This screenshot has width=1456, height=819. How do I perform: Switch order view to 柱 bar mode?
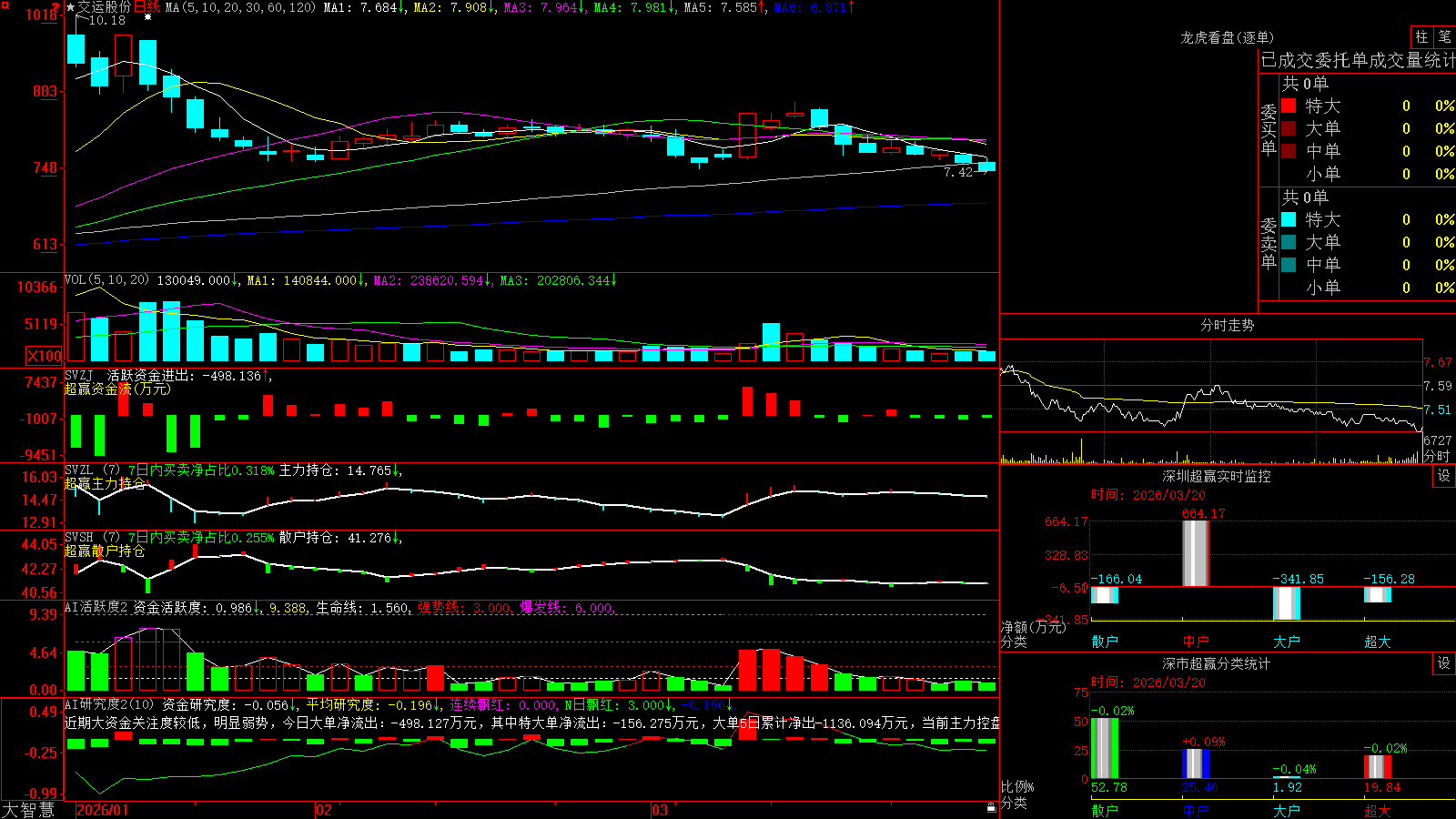click(x=1421, y=37)
